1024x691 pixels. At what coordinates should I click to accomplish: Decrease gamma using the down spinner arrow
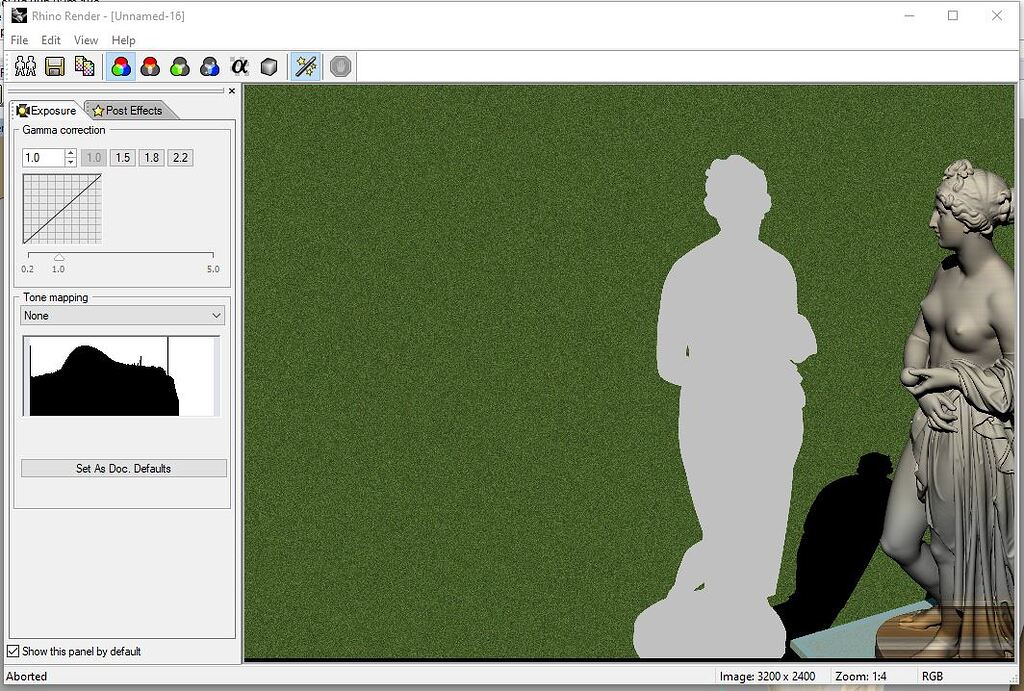click(x=70, y=161)
